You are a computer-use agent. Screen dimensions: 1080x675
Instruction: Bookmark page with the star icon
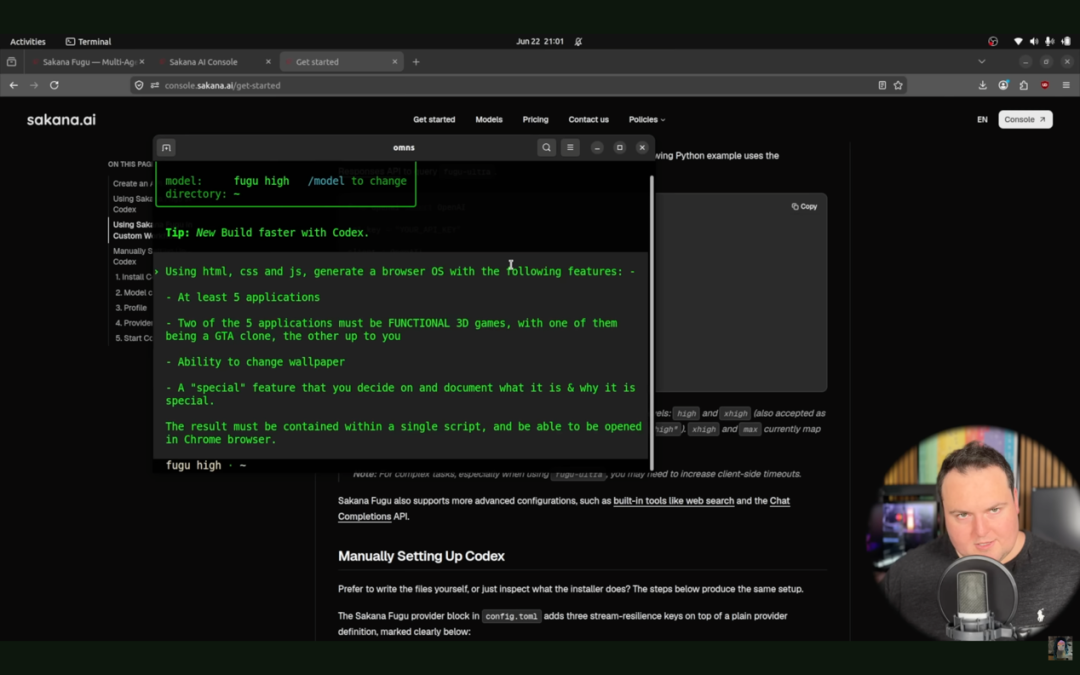coord(898,85)
